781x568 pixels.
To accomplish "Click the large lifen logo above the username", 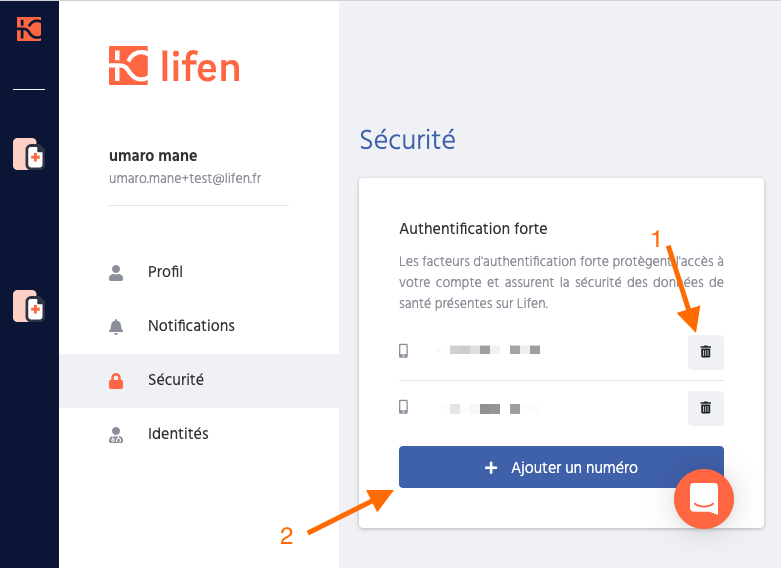I will pos(174,66).
